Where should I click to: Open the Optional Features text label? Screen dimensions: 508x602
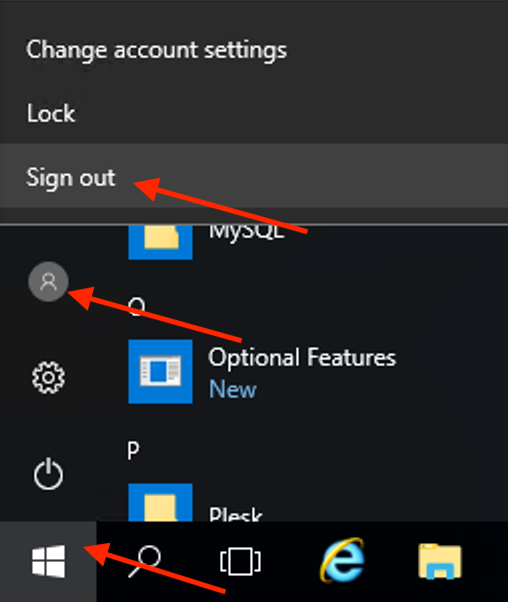(x=302, y=358)
